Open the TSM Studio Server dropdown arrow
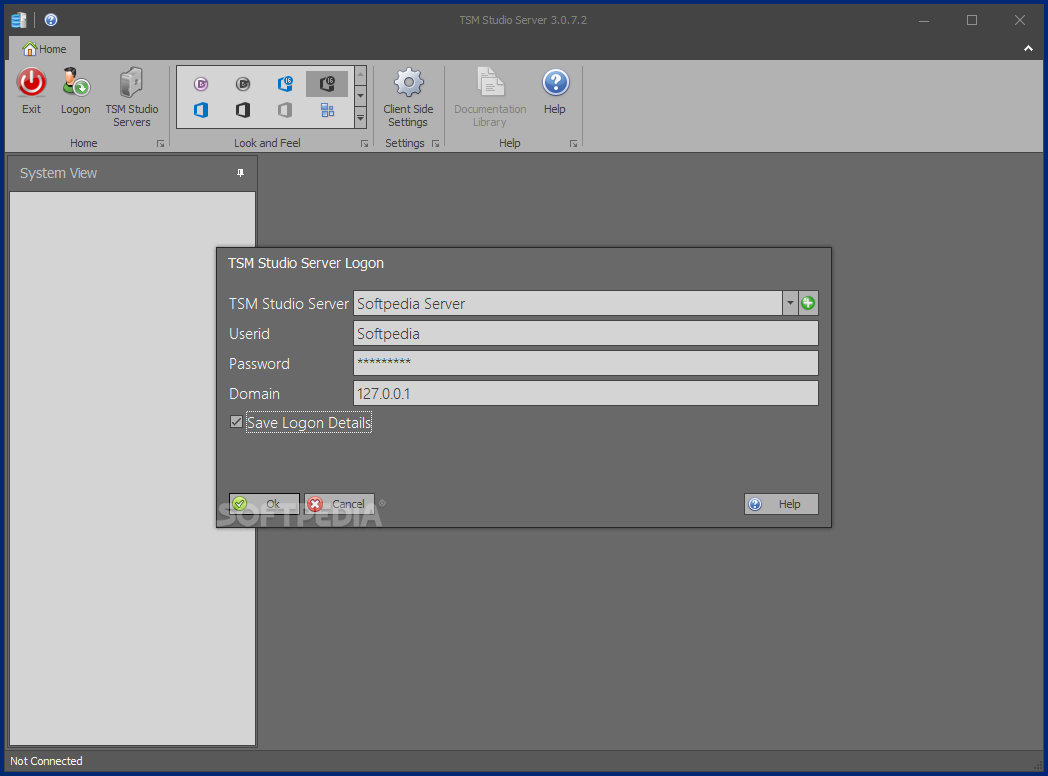 (x=790, y=303)
